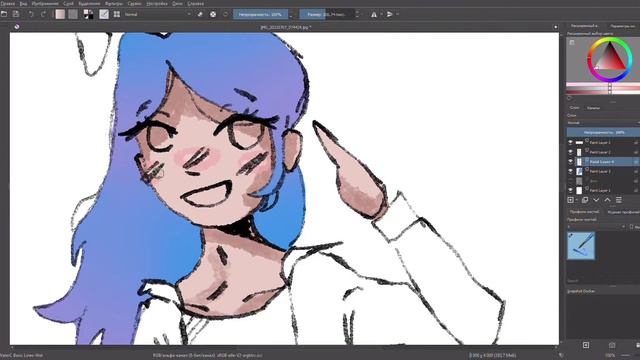The width and height of the screenshot is (640, 360).
Task: Expand horizontal mirror options arrow
Action: 381,14
